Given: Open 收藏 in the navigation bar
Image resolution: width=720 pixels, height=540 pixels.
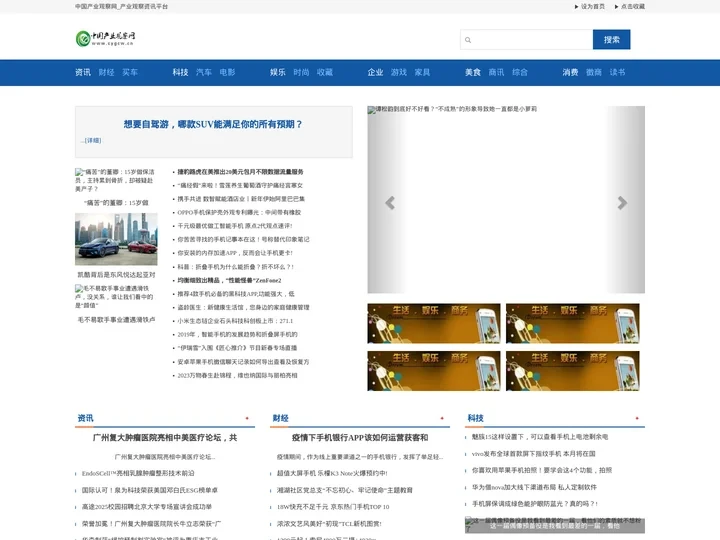Looking at the screenshot, I should [x=325, y=72].
